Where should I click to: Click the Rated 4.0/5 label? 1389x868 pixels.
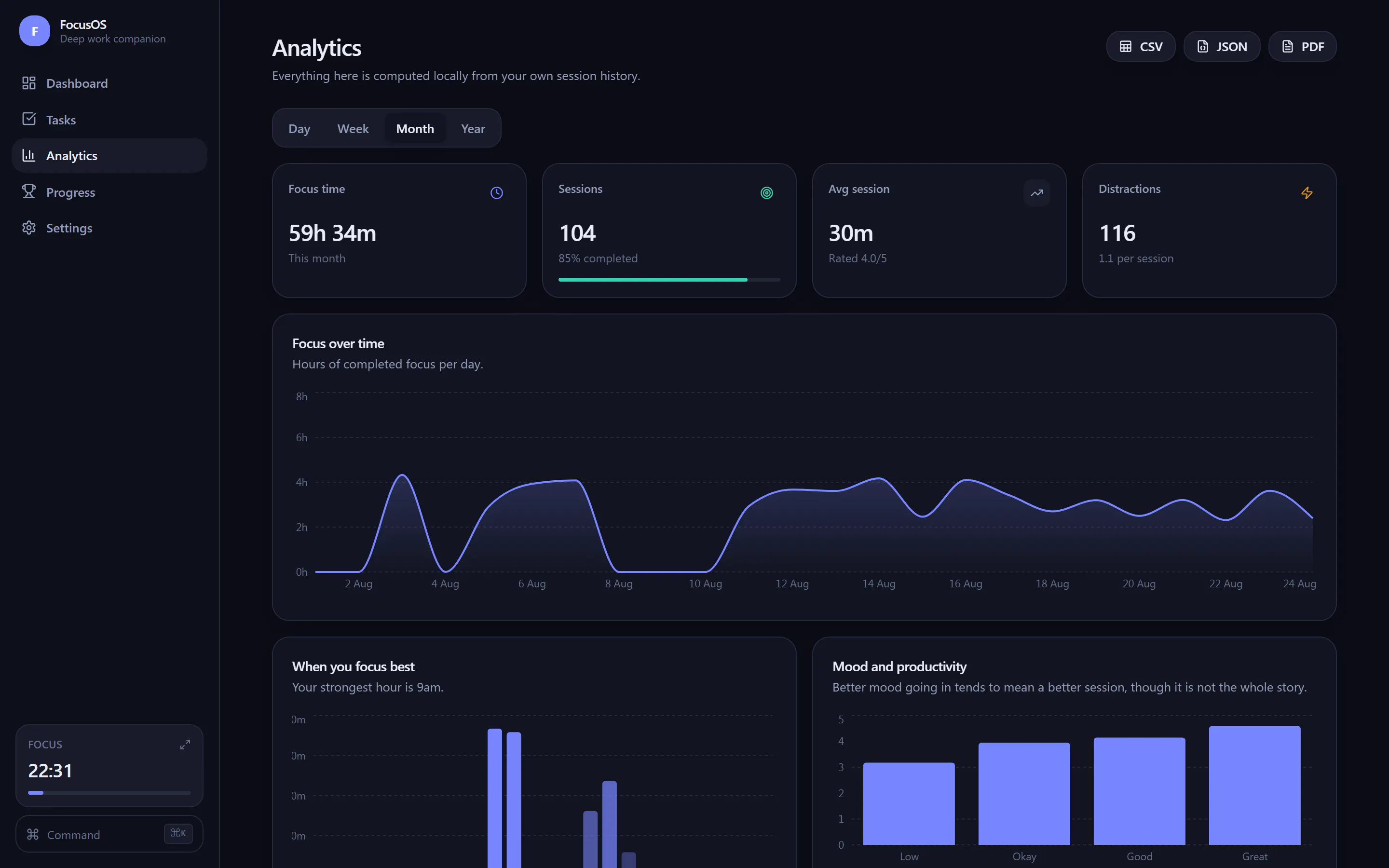click(x=858, y=258)
